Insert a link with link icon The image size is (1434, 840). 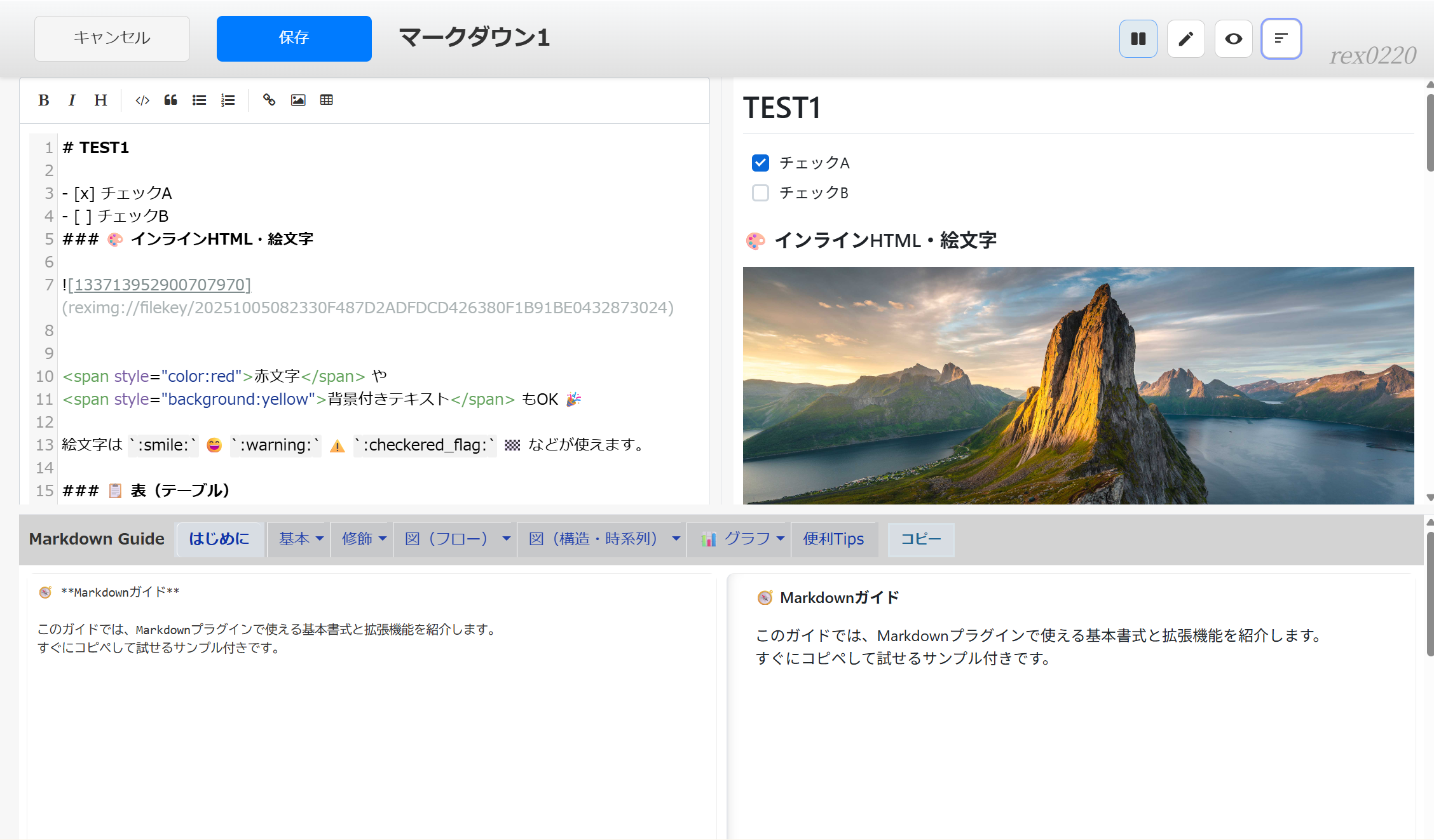pos(269,100)
